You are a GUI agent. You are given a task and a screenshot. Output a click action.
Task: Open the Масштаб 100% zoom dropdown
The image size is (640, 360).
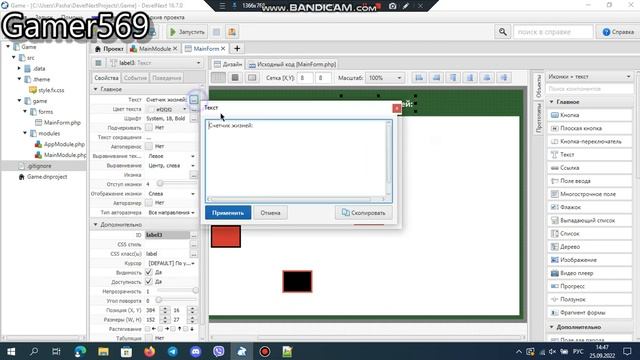coord(384,78)
